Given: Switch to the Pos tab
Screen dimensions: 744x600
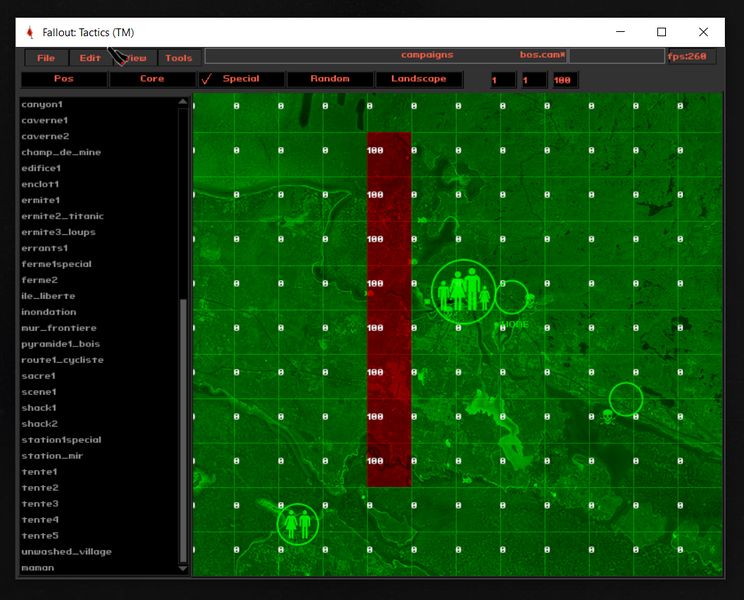Looking at the screenshot, I should pyautogui.click(x=64, y=79).
